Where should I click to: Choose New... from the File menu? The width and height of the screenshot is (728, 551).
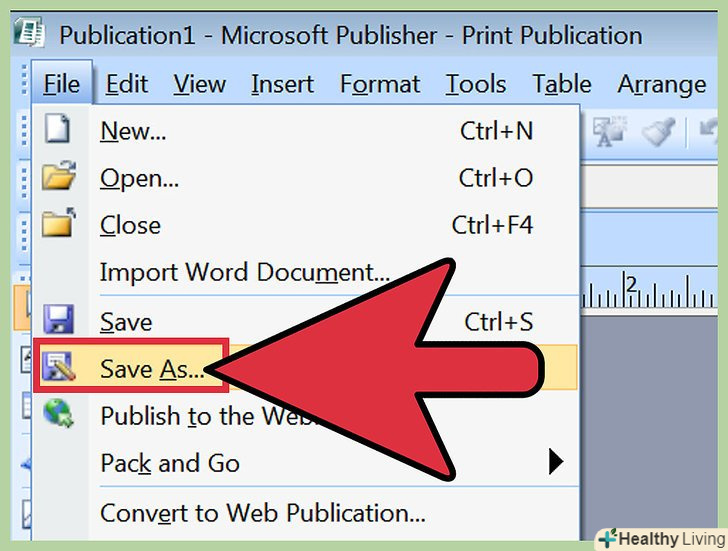point(306,130)
